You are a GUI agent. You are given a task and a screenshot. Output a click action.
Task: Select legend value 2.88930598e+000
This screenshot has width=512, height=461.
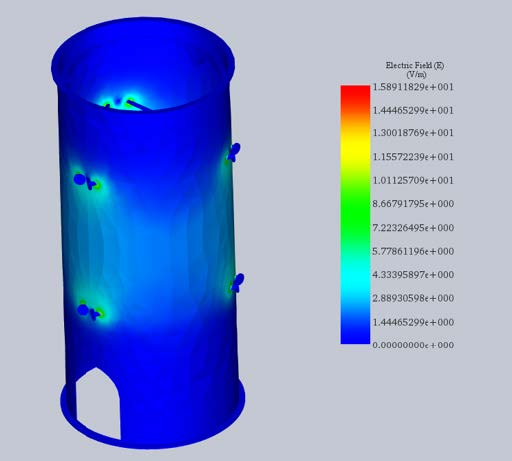413,298
